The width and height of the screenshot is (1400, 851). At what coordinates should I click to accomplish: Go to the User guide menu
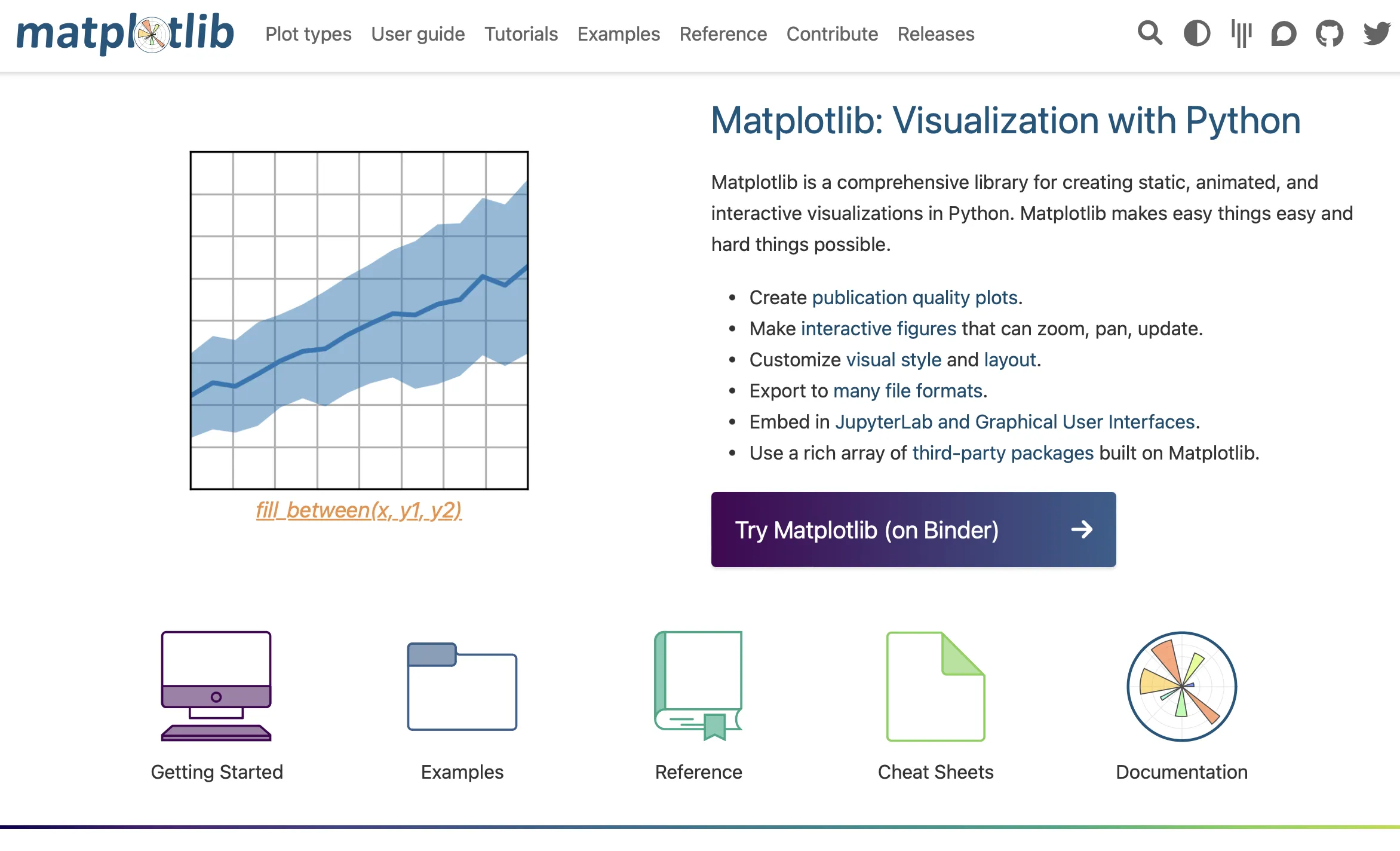(418, 34)
